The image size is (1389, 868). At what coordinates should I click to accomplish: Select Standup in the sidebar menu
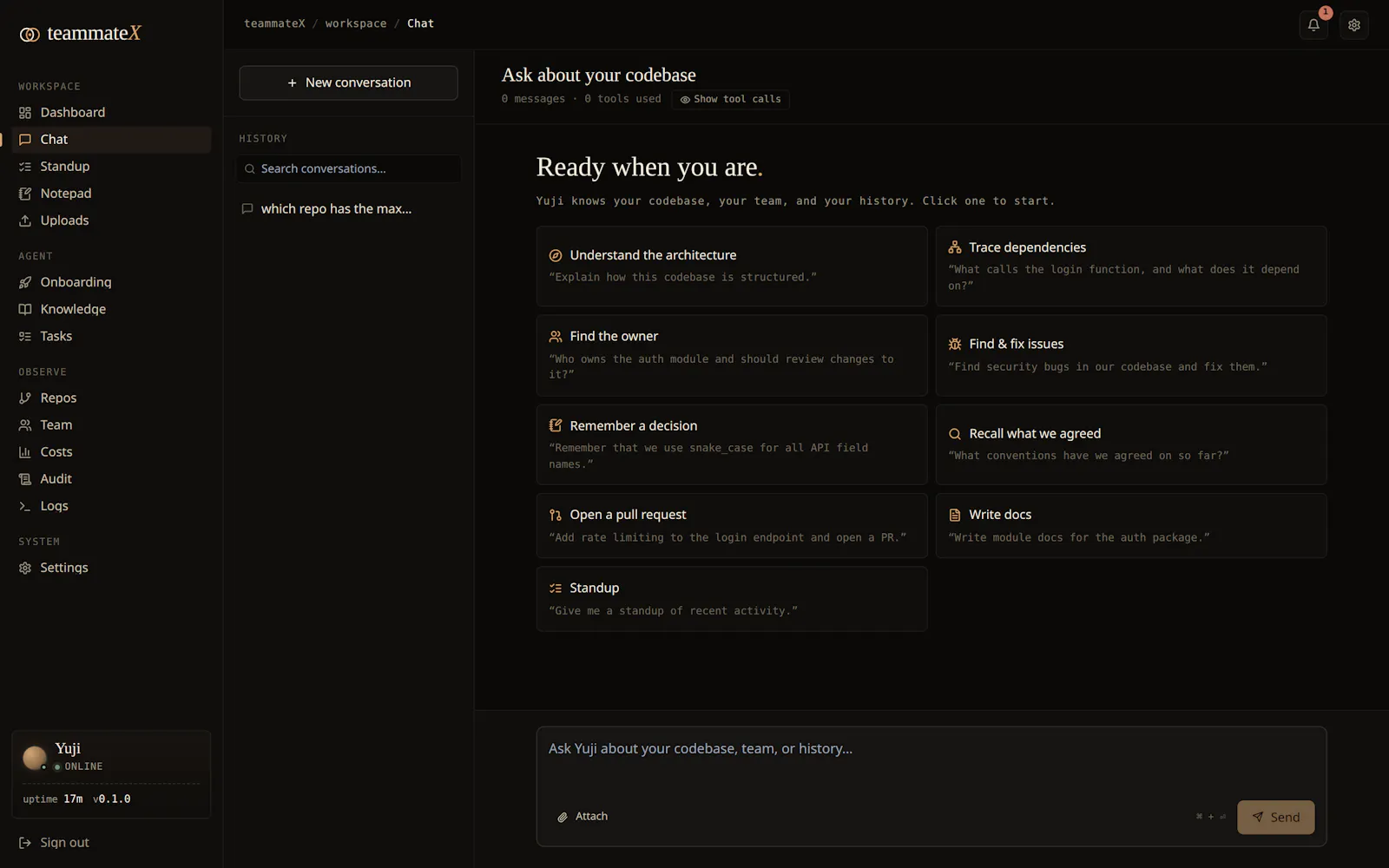point(111,167)
